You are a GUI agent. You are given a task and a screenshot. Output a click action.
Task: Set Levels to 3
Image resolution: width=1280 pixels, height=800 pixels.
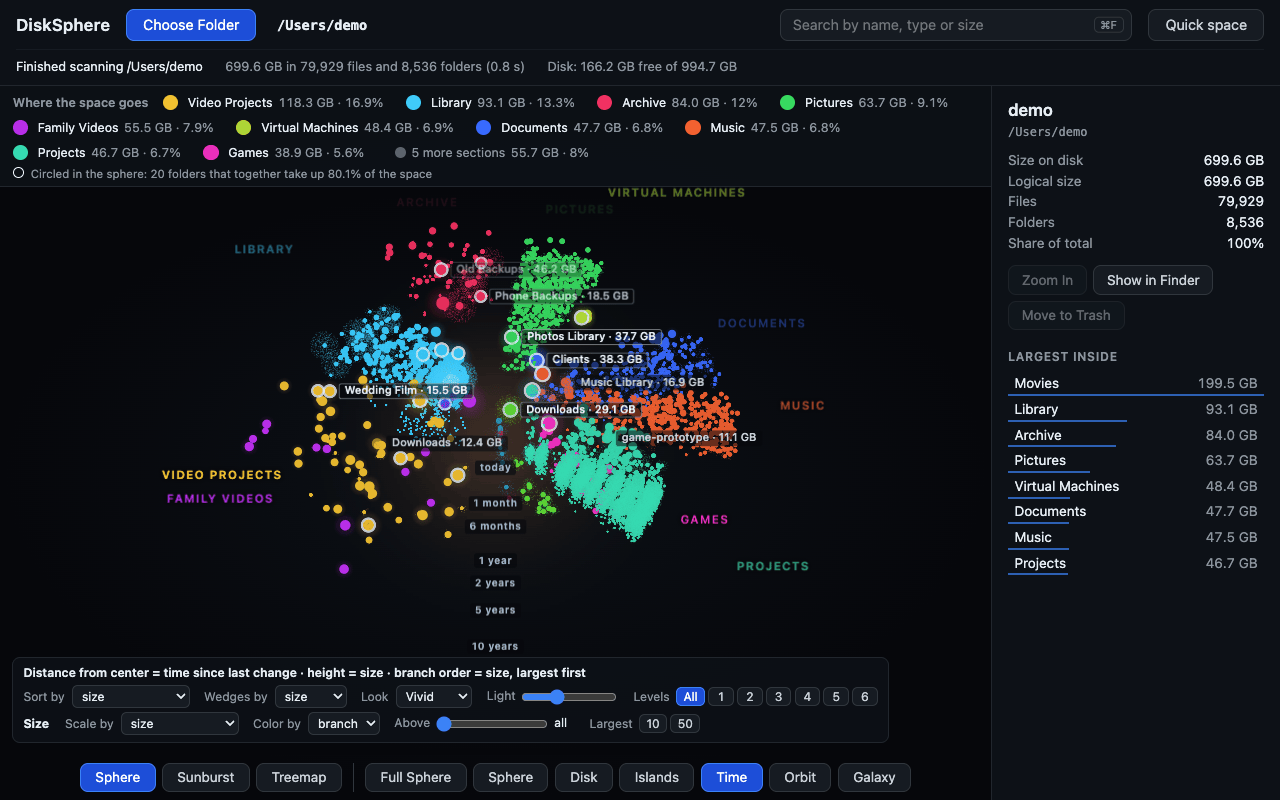[x=779, y=696]
